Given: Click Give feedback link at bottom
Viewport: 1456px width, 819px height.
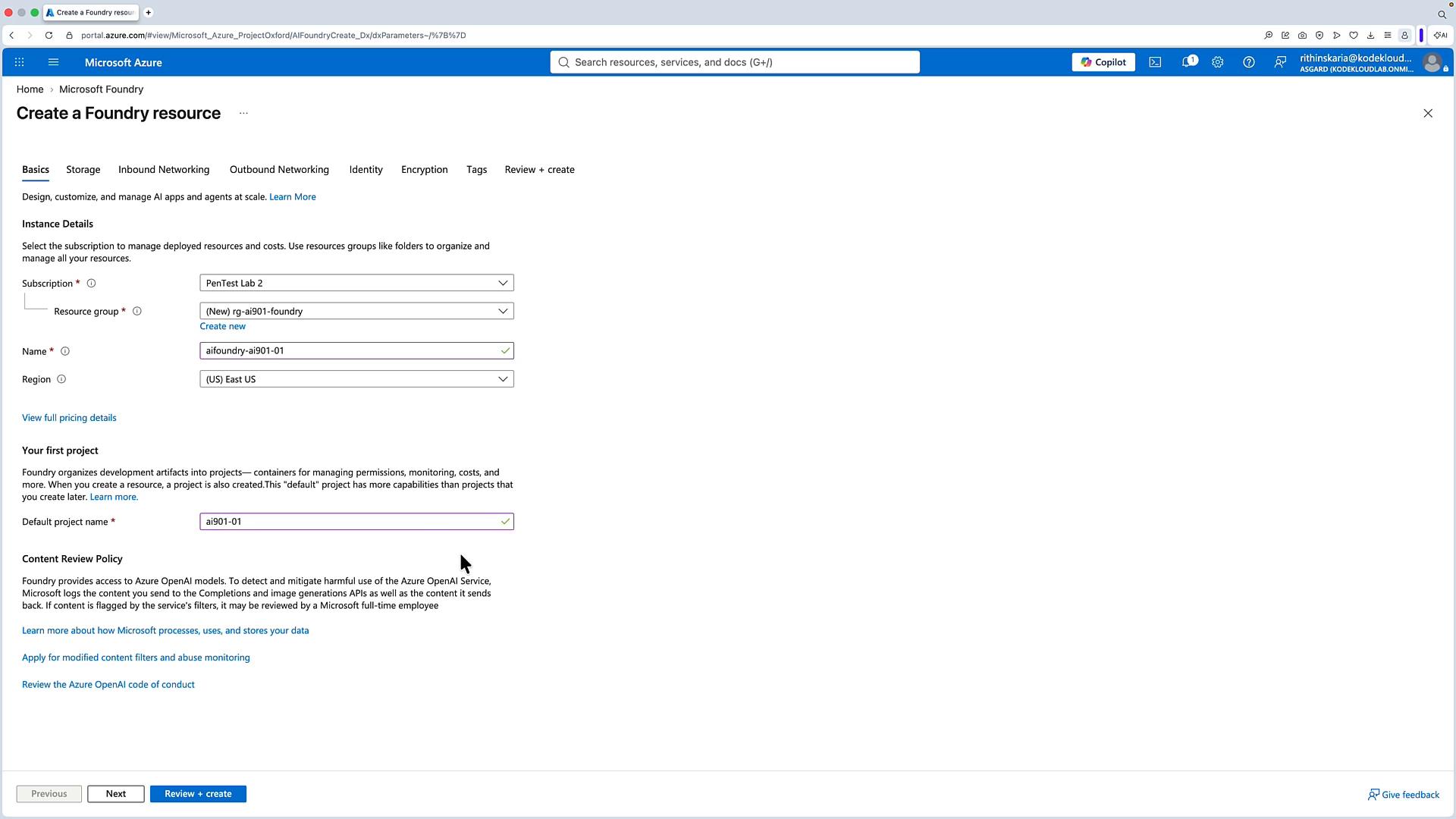Looking at the screenshot, I should pos(1404,795).
